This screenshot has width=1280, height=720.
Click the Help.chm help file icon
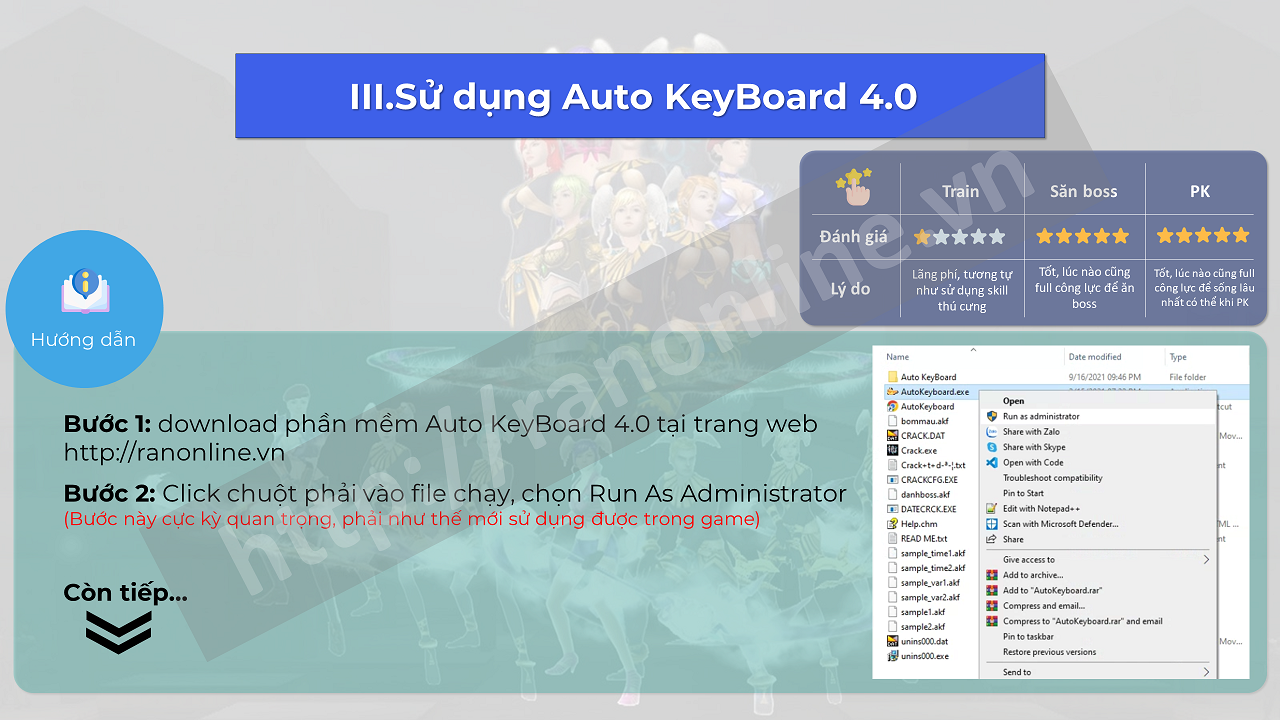(x=892, y=524)
